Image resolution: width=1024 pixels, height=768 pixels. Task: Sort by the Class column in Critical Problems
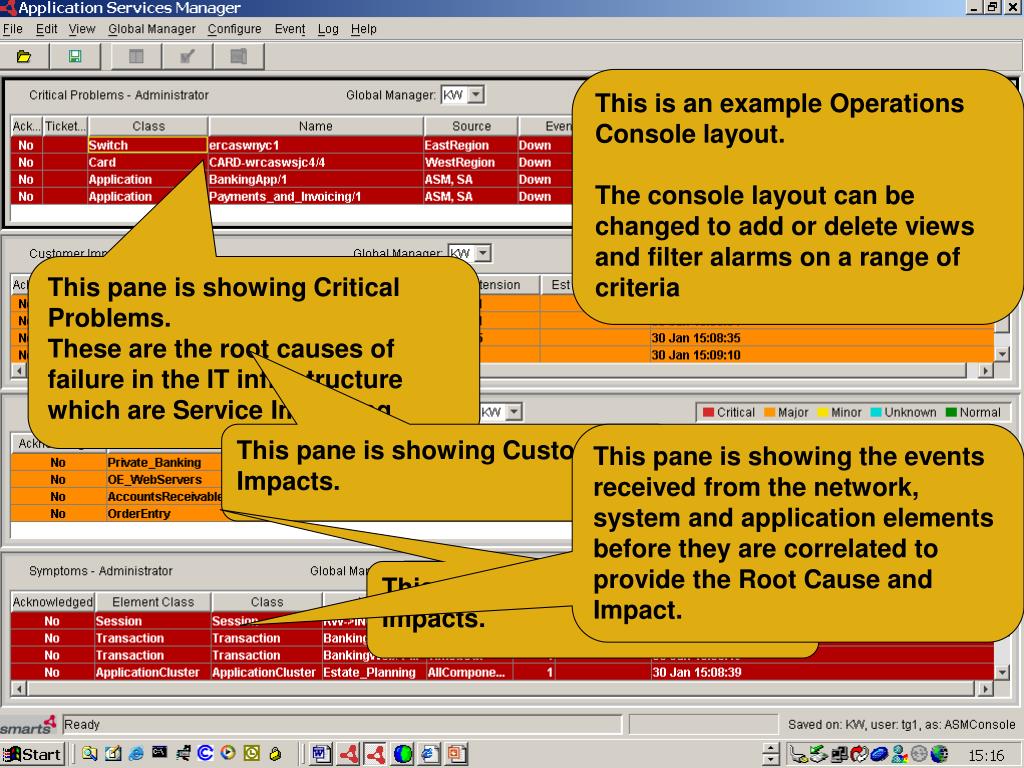[148, 126]
